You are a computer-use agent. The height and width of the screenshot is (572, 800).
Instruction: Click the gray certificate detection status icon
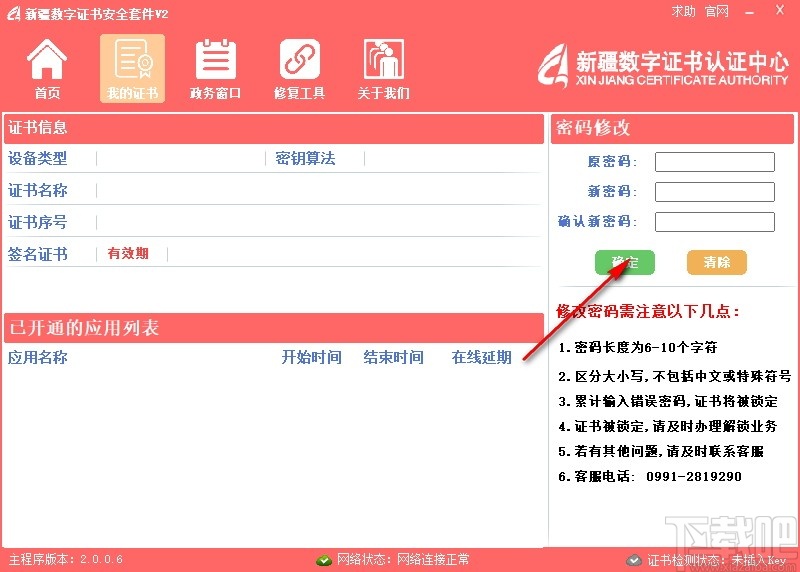coord(634,560)
